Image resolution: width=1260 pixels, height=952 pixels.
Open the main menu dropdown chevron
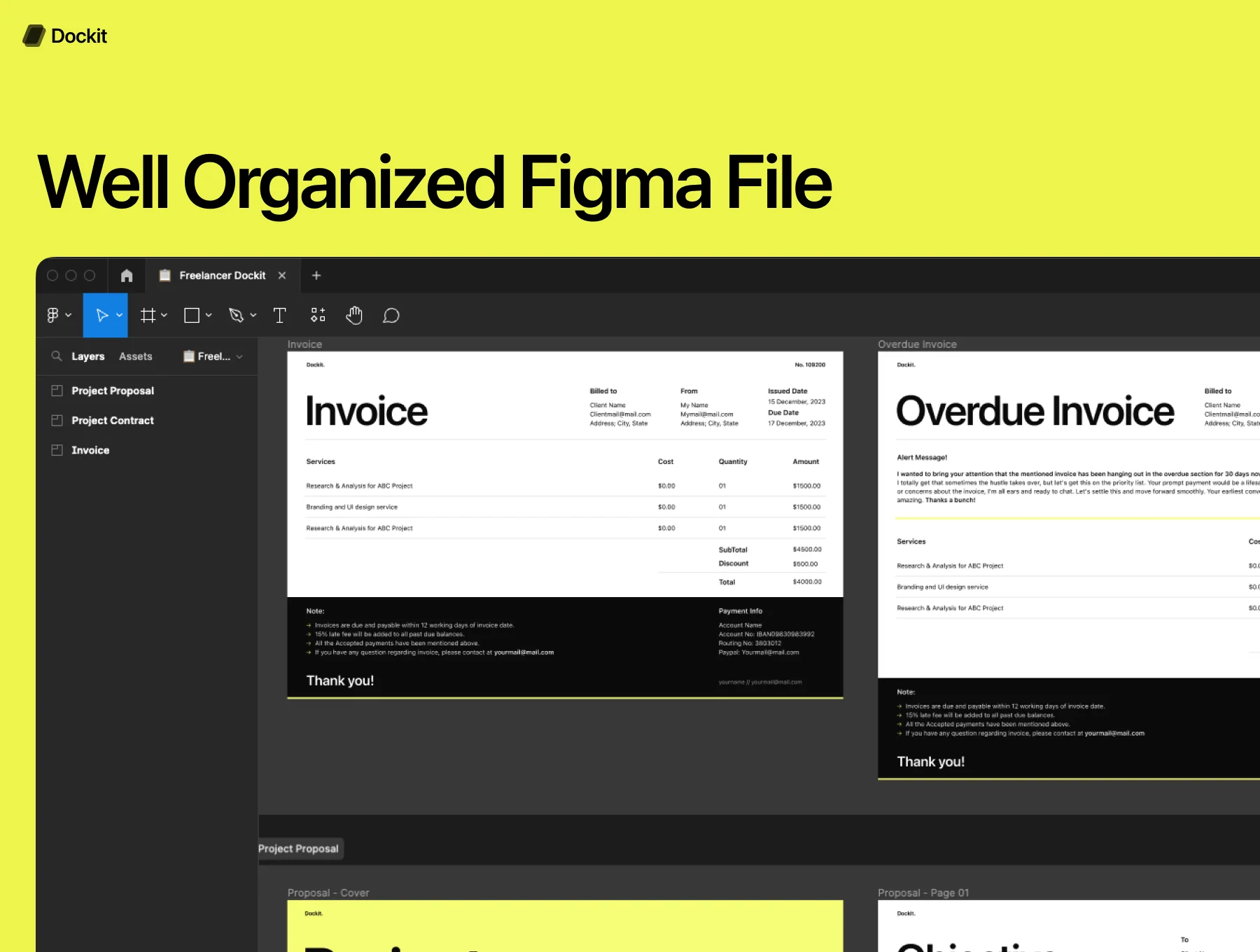point(69,315)
